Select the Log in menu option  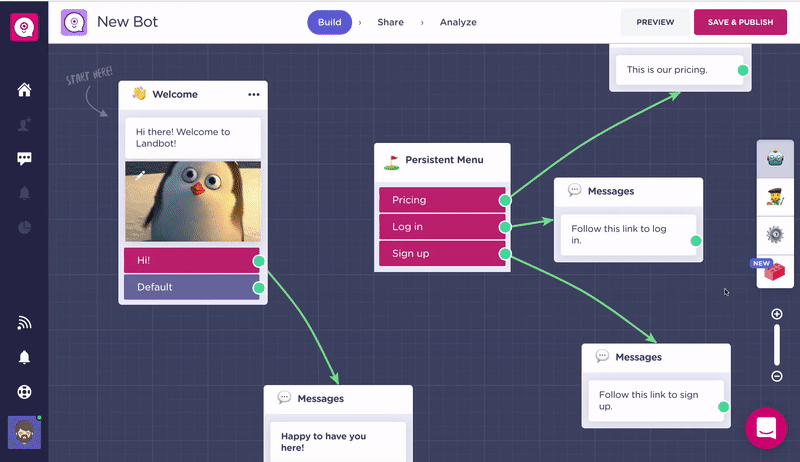(x=442, y=227)
